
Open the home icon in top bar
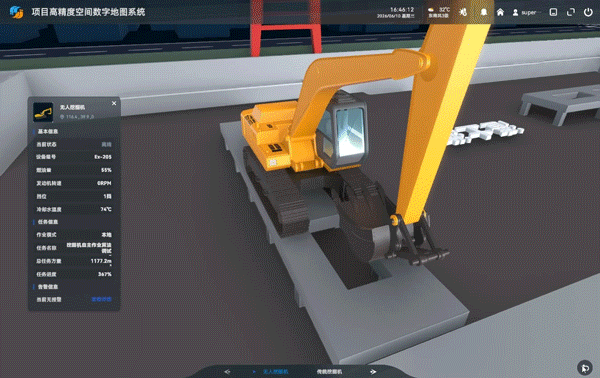tap(500, 12)
